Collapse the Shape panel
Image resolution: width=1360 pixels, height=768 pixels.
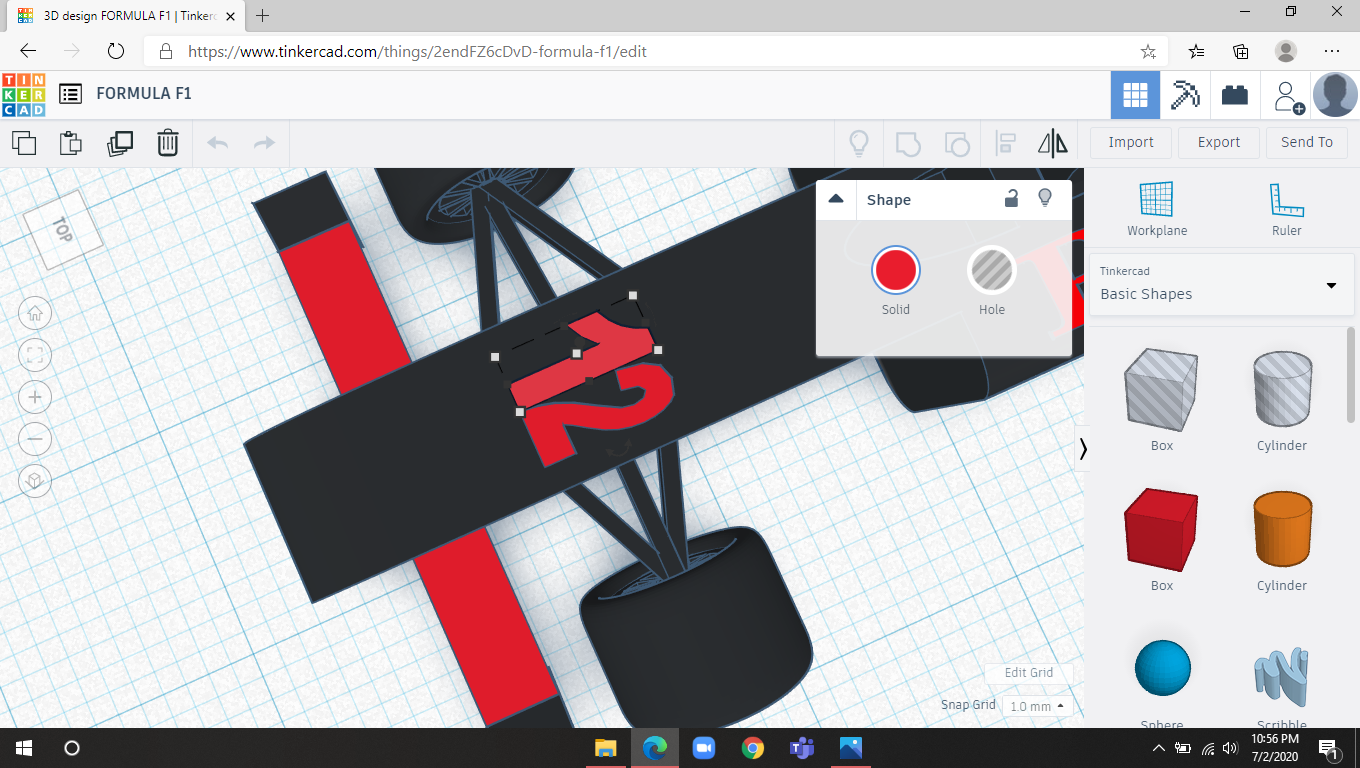[x=836, y=199]
